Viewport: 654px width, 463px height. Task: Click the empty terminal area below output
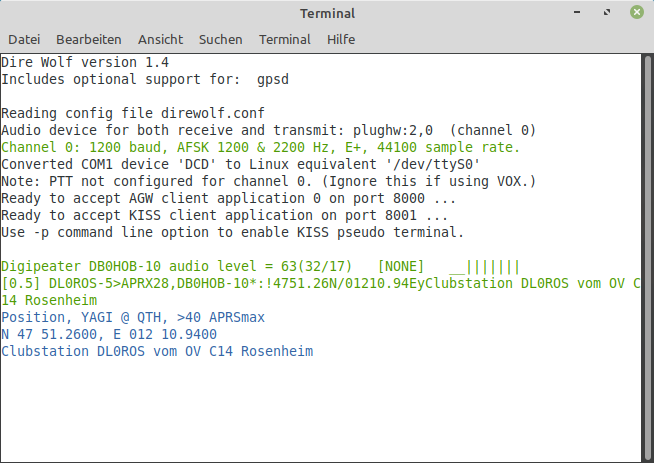pyautogui.click(x=320, y=409)
